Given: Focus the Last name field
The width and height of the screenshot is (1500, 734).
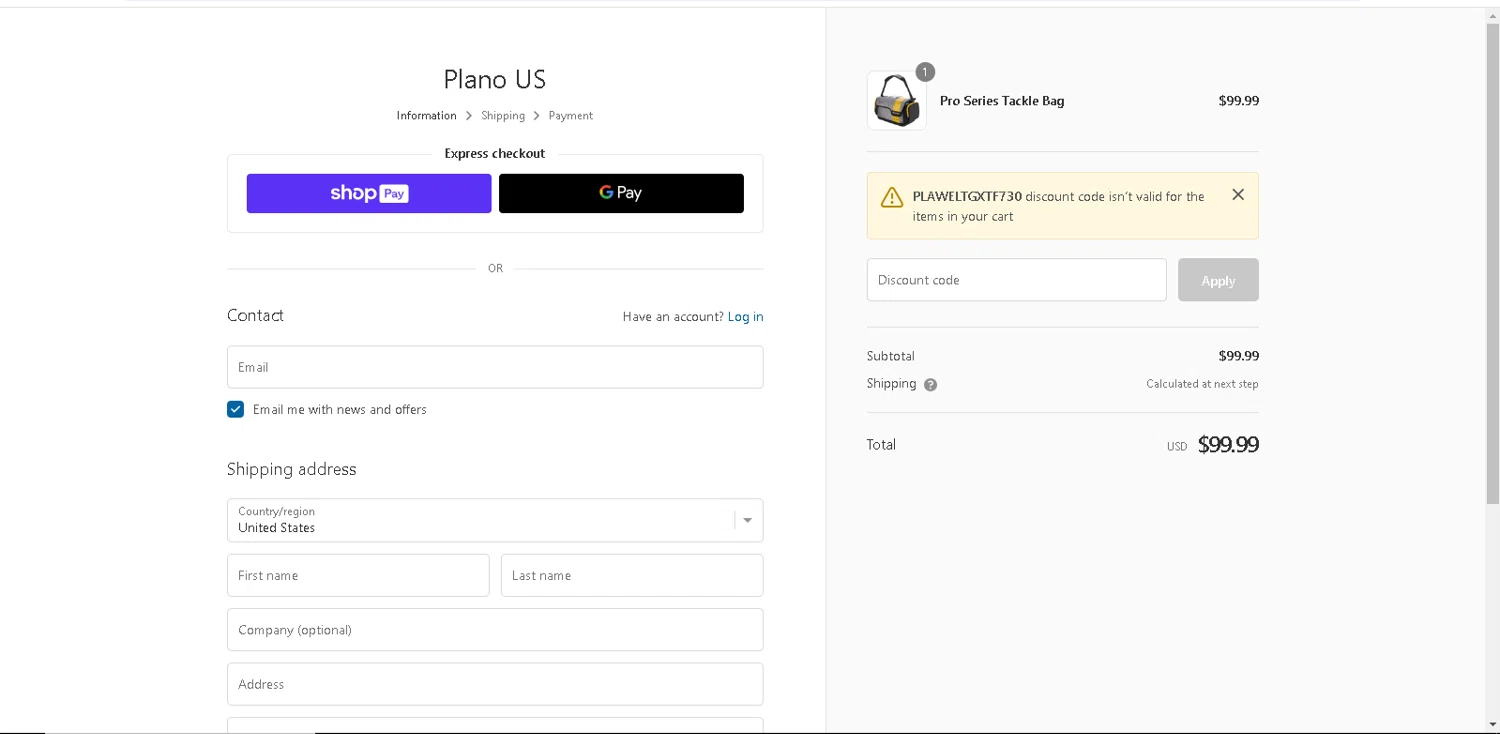Looking at the screenshot, I should 632,575.
